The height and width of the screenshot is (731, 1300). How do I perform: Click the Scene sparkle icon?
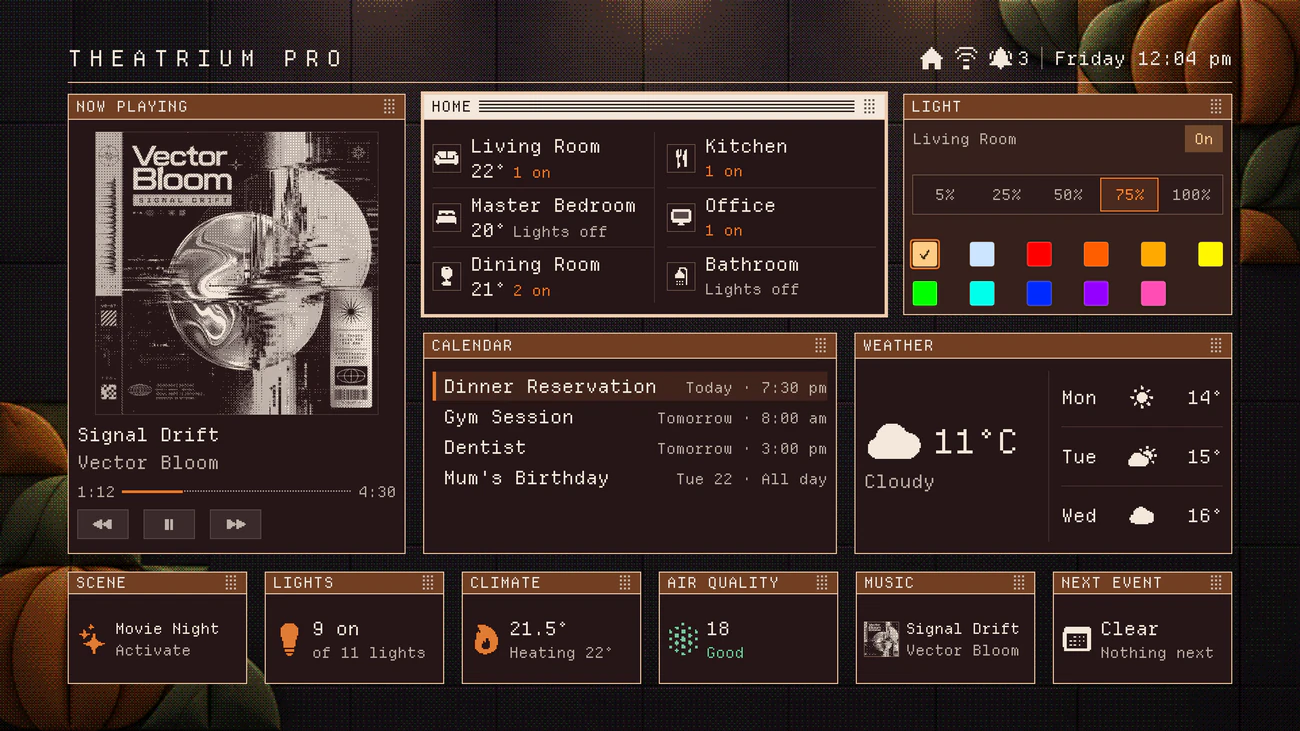click(x=92, y=639)
